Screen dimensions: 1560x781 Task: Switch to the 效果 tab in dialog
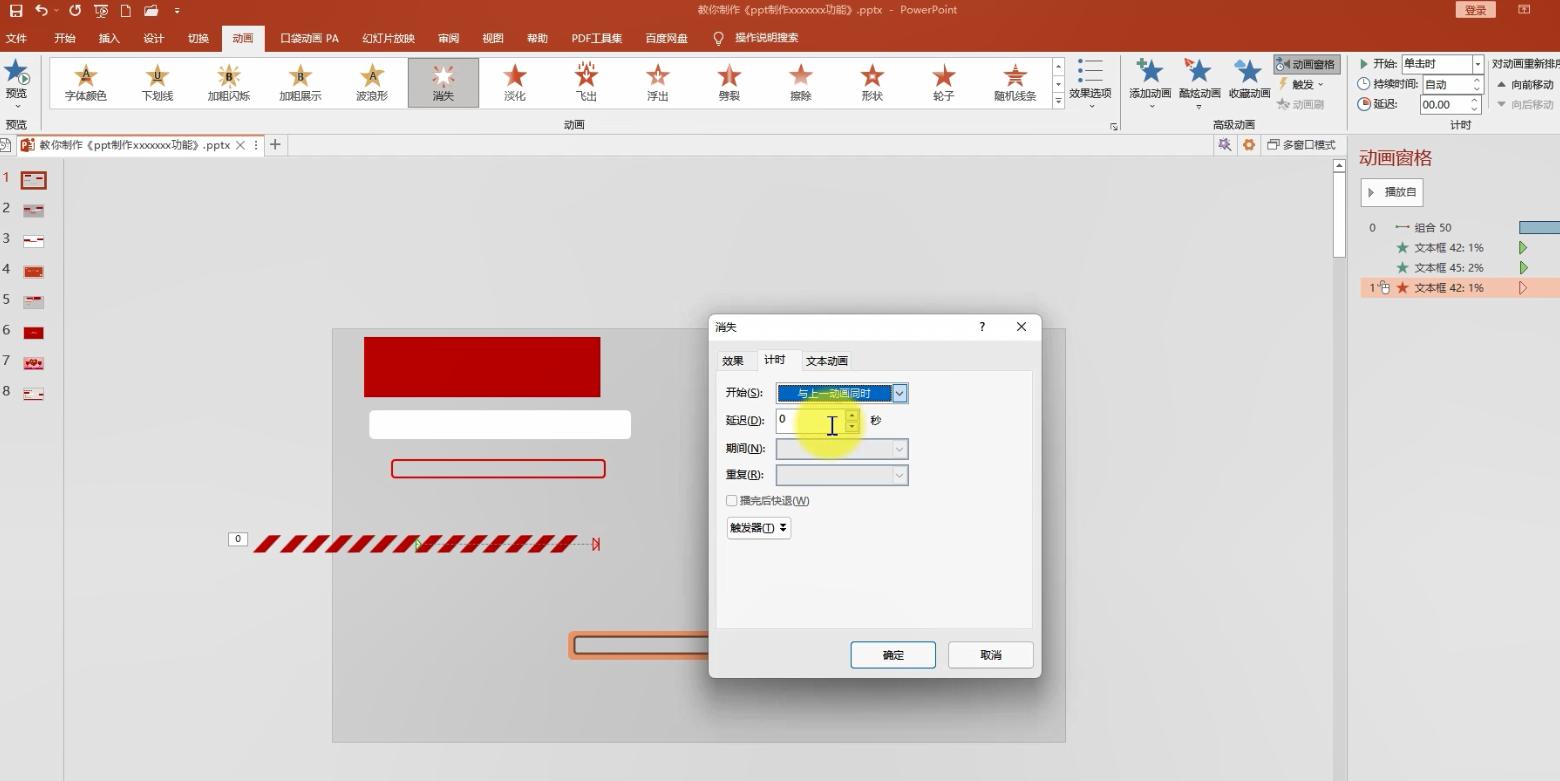pyautogui.click(x=733, y=361)
